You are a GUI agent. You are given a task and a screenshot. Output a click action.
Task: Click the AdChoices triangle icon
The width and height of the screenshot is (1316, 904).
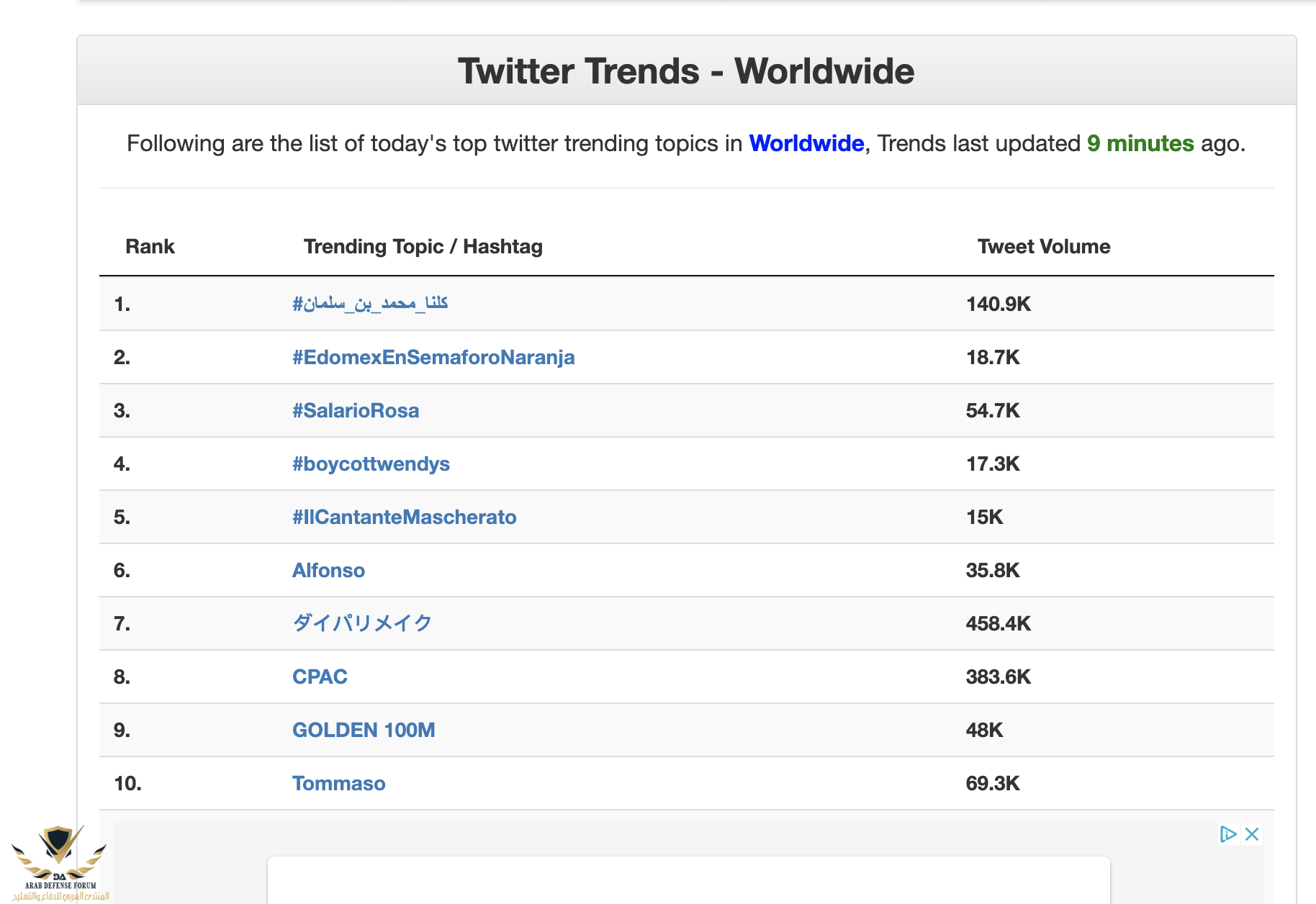click(1228, 834)
